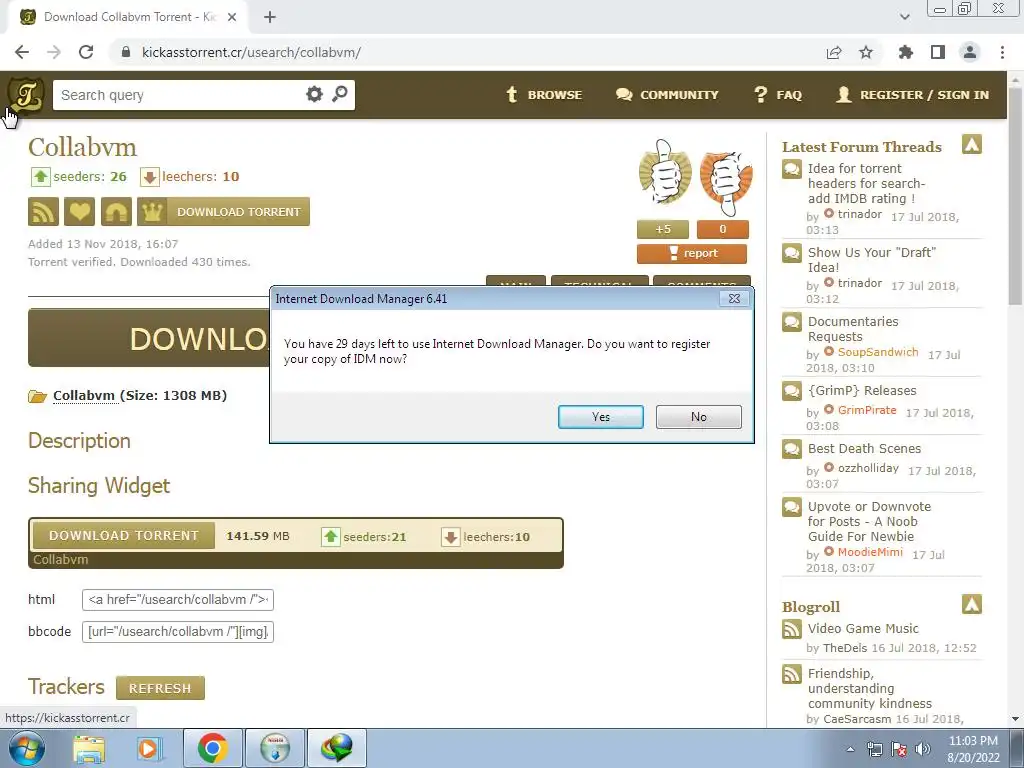Open Chrome three-dot menu
1024x768 pixels.
(x=1002, y=52)
